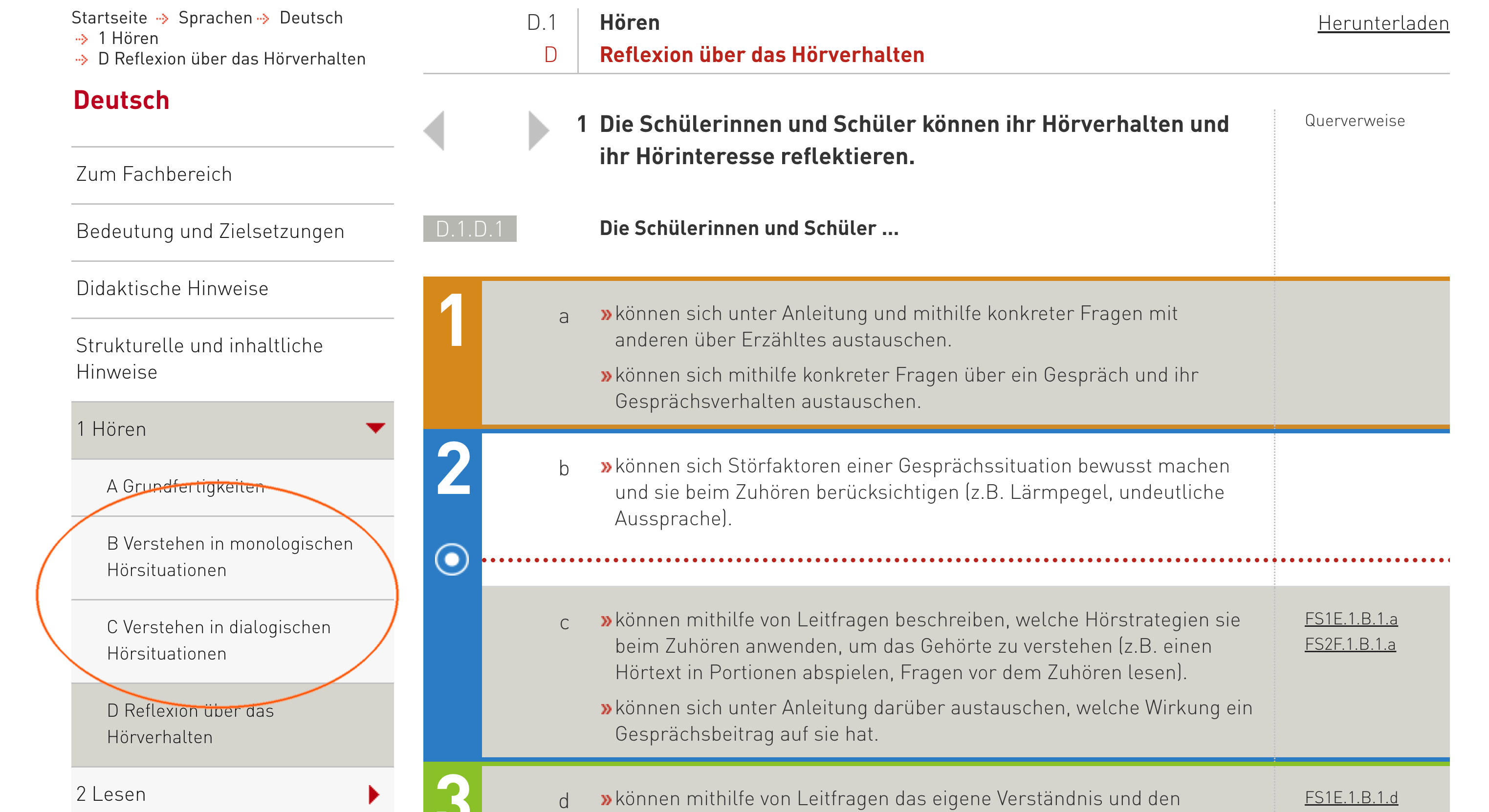Screen dimensions: 1489x812
Task: Open Zum Fachbereich menu item
Action: pos(232,174)
